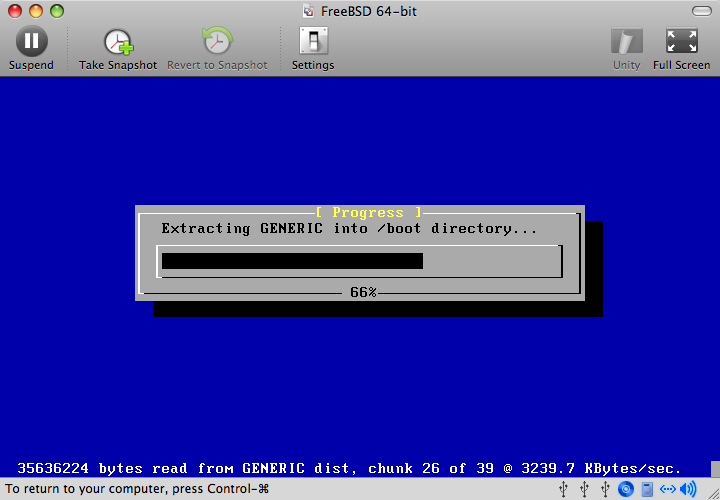The image size is (720, 500).
Task: Enter Full Screen mode
Action: [681, 42]
